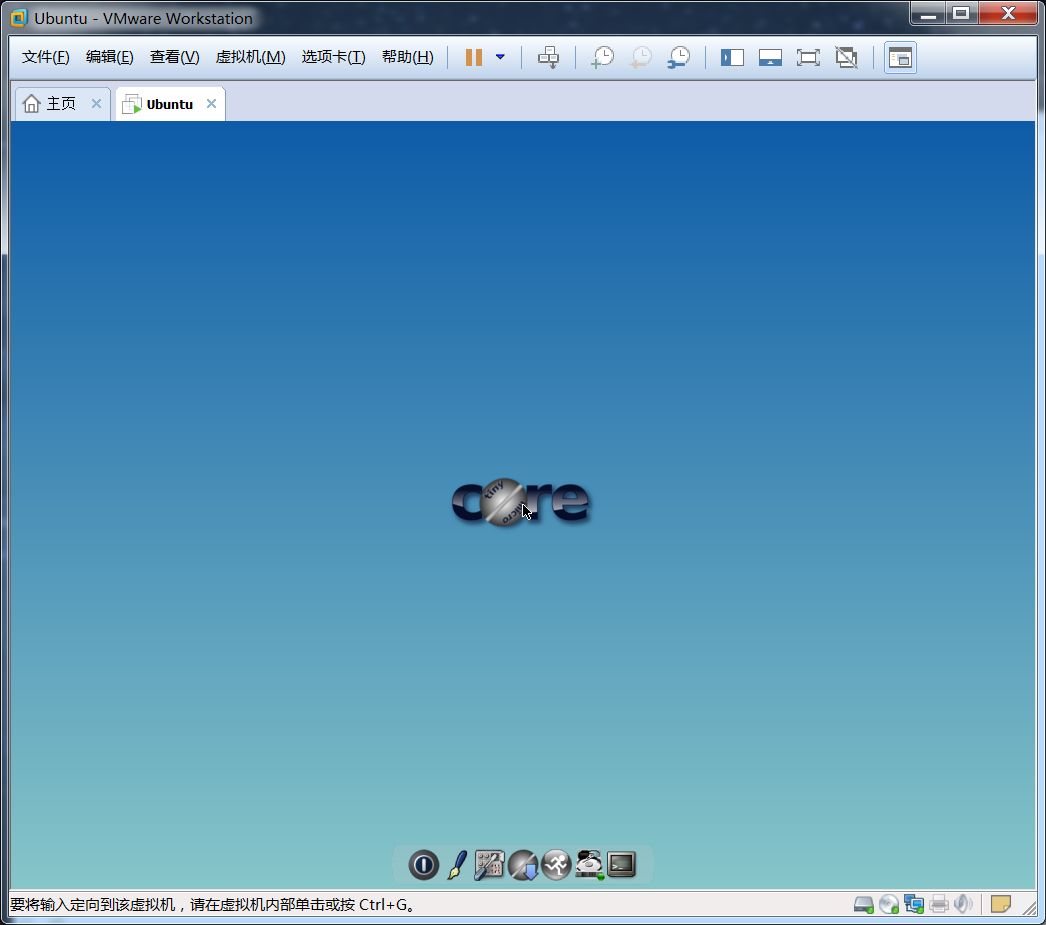1046x925 pixels.
Task: Open the 帮助(H) menu
Action: point(408,57)
